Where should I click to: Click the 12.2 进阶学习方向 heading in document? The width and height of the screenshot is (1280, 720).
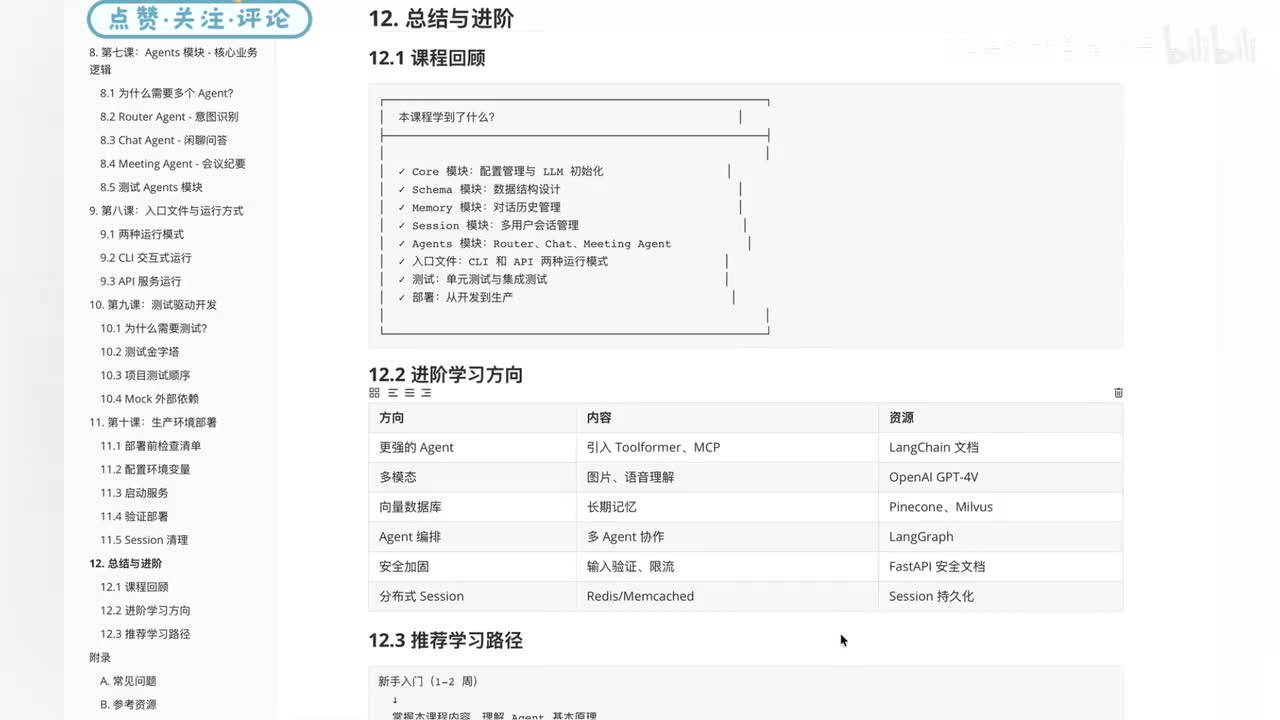click(x=446, y=375)
